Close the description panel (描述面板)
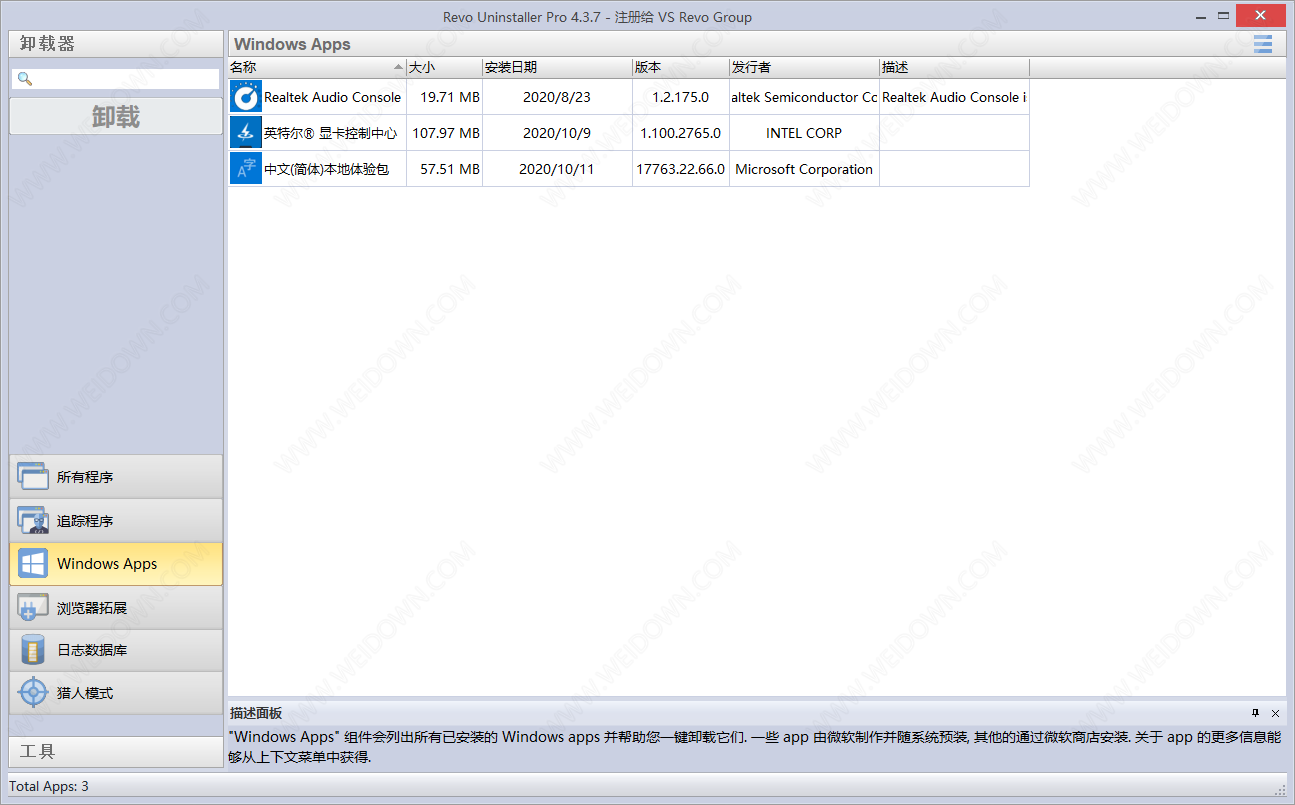Viewport: 1295px width, 805px height. (x=1275, y=713)
